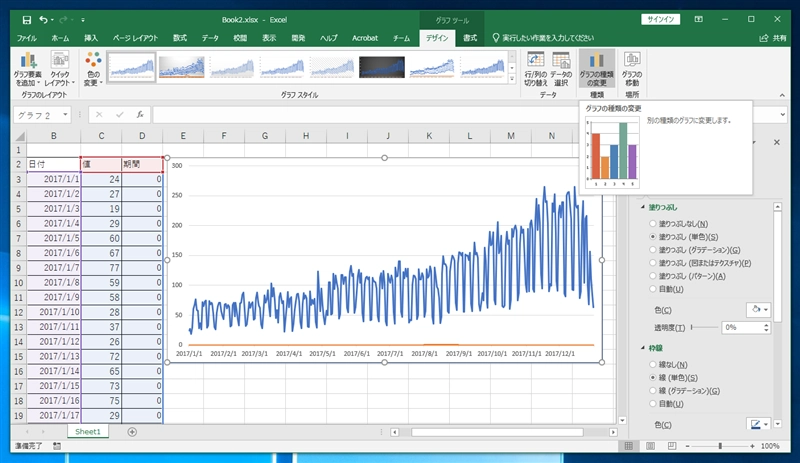Image resolution: width=800 pixels, height=463 pixels.
Task: Choose the dark chart style thumbnail
Action: point(382,67)
